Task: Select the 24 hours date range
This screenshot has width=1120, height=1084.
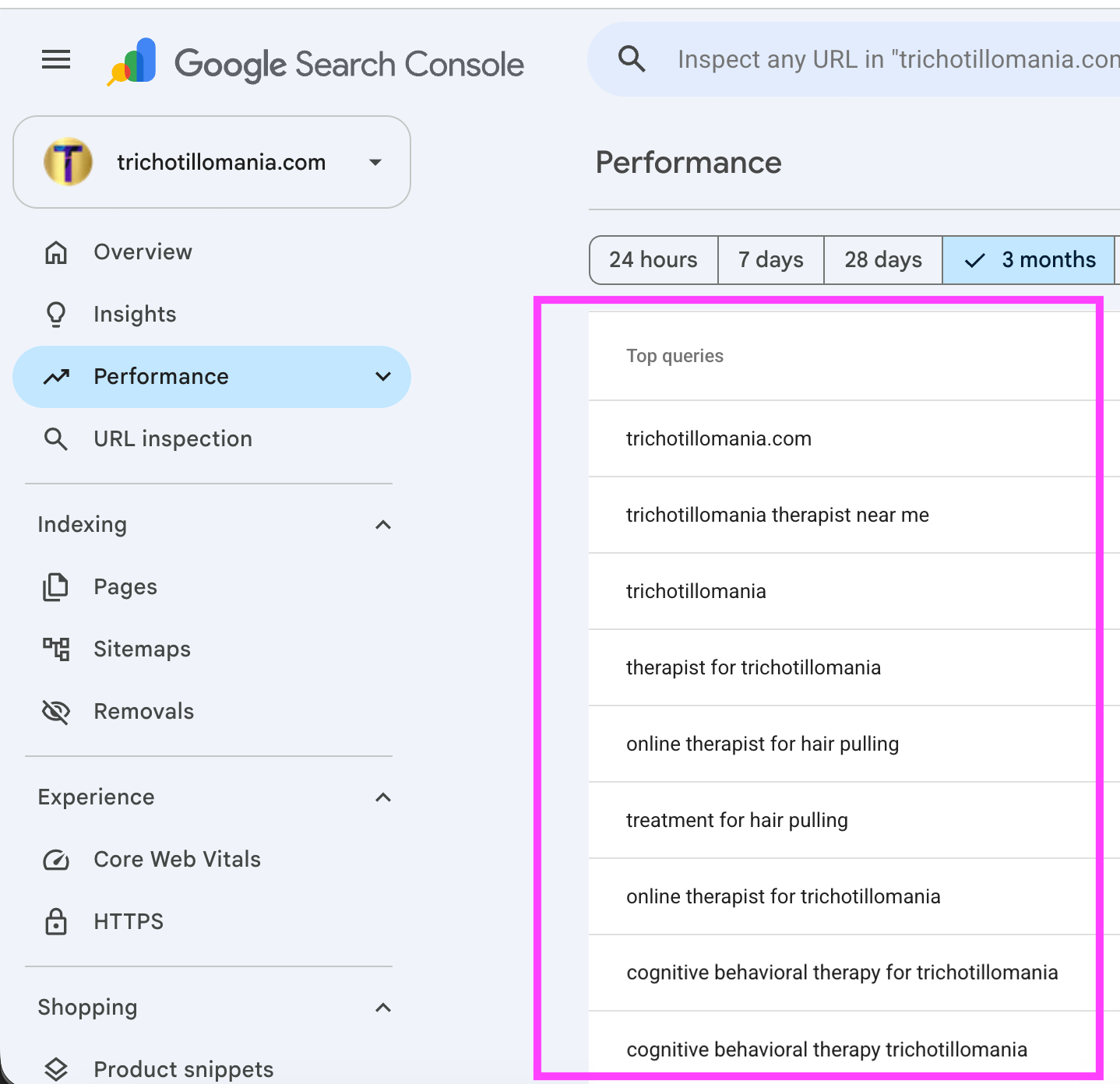Action: (653, 260)
